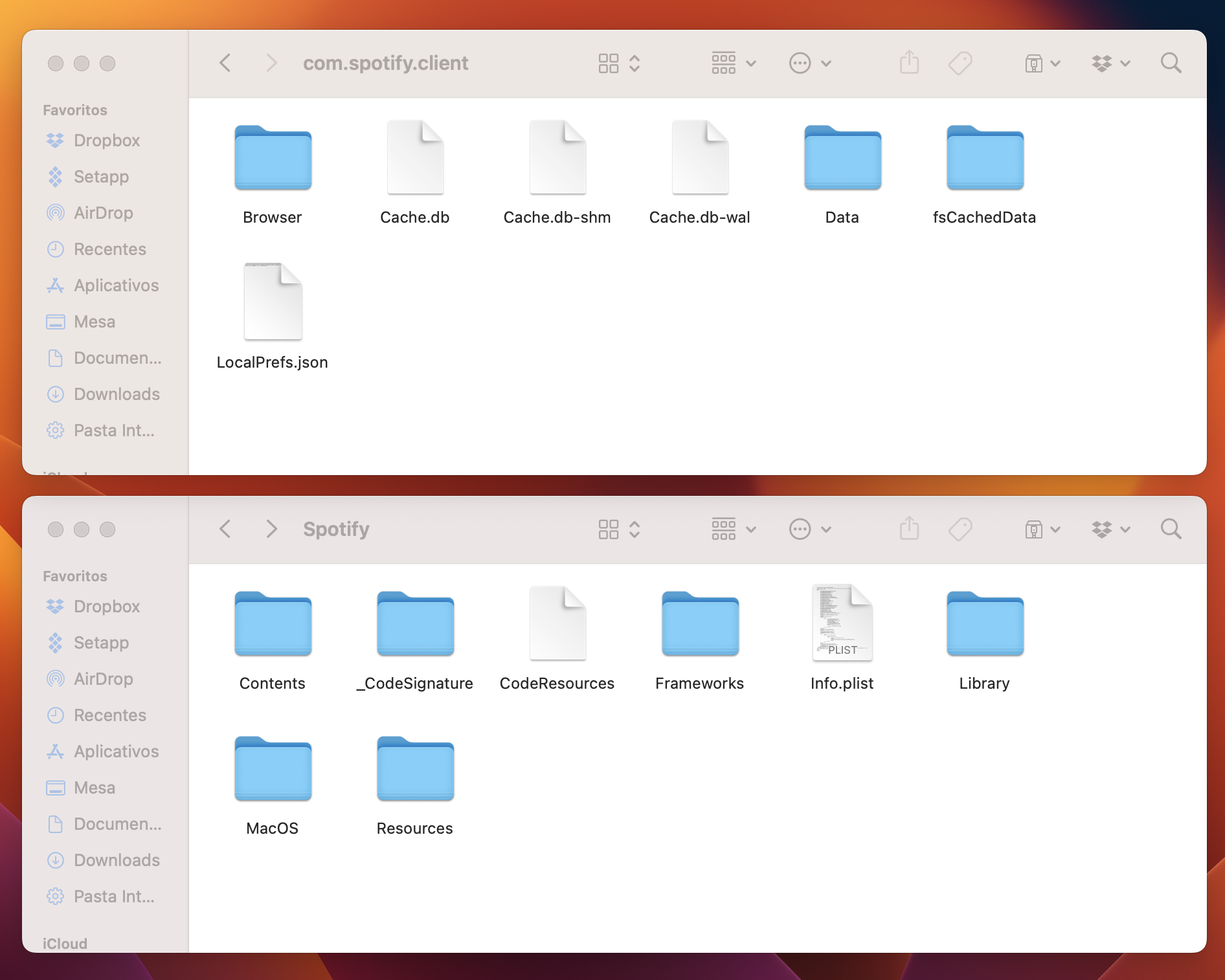Screen dimensions: 1225x980
Task: Click Search icon in com.spotify.client window
Action: click(1171, 63)
